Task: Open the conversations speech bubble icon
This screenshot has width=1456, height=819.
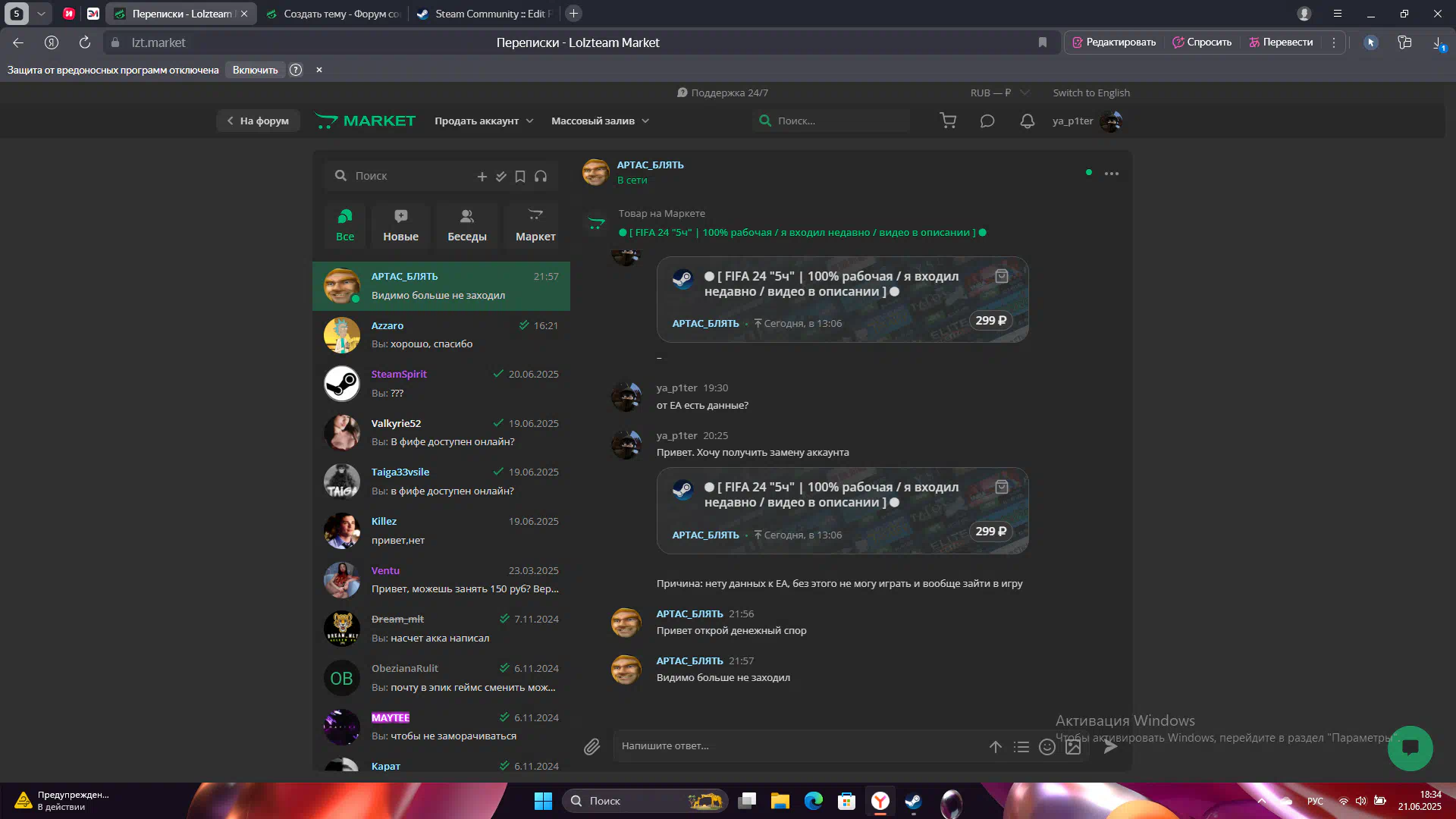Action: coord(987,121)
